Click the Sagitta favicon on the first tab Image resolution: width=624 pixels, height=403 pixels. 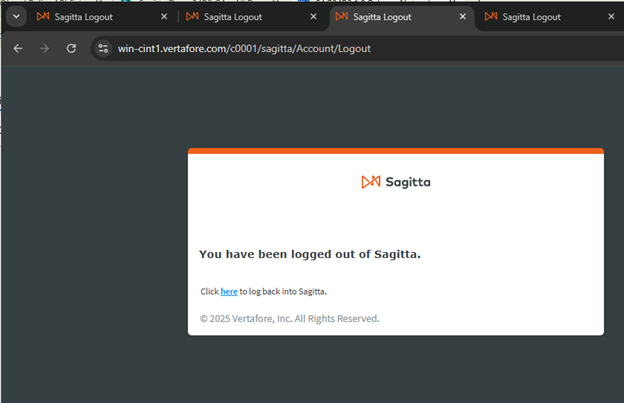tap(43, 16)
